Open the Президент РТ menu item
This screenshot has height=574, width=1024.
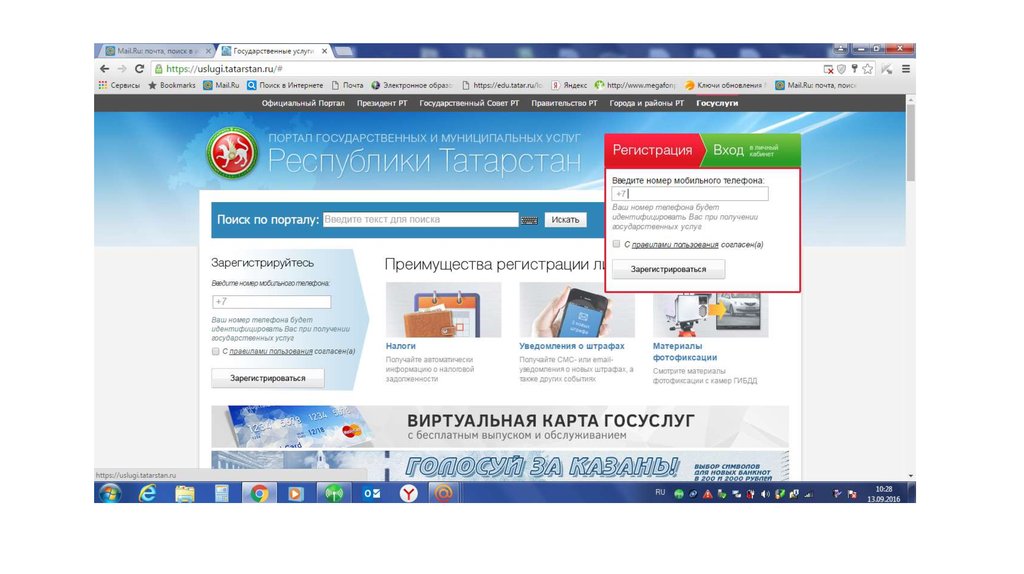click(x=381, y=103)
